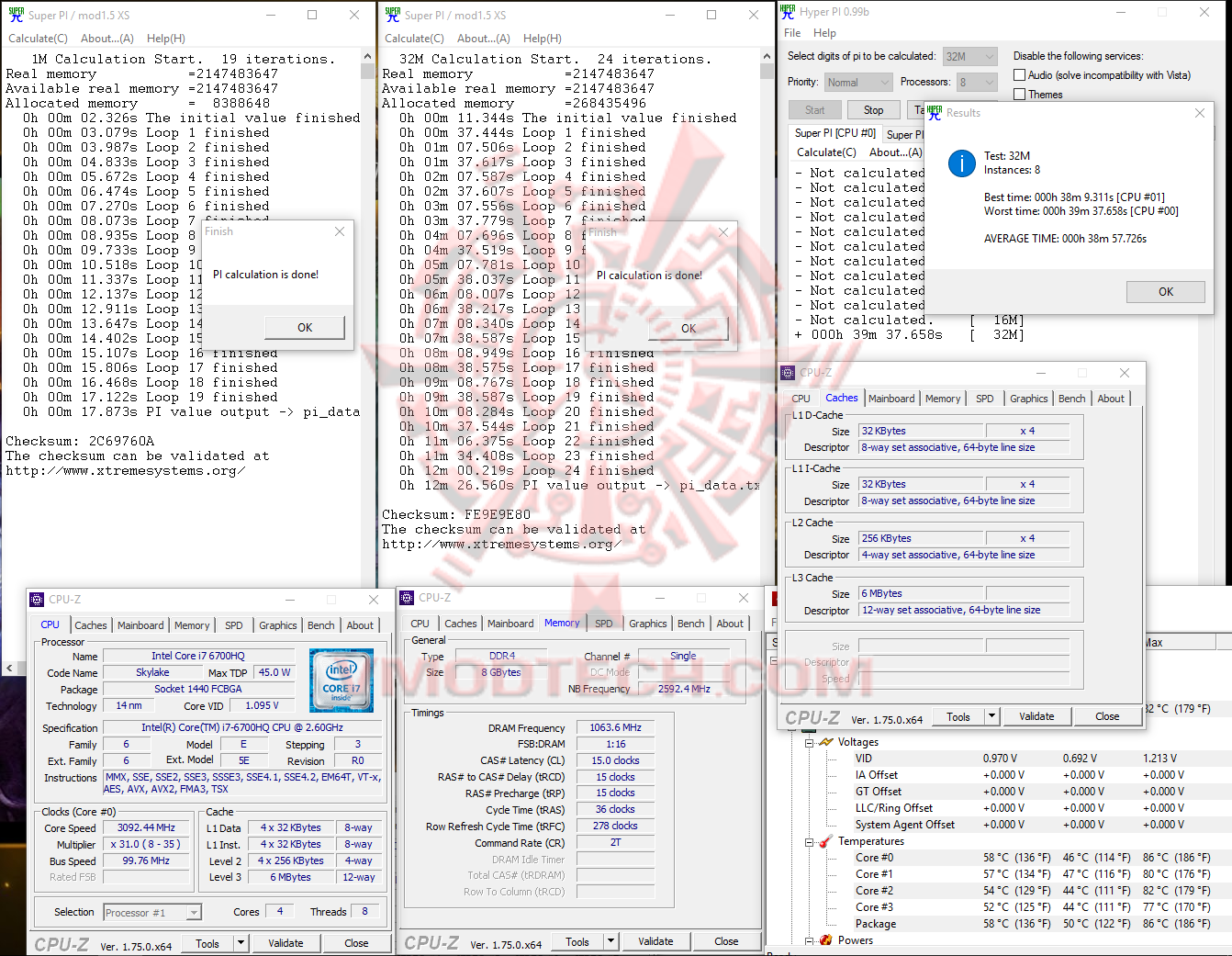This screenshot has width=1232, height=956.
Task: Click the processor Name field showing Intel Core i7 6700HQ
Action: pyautogui.click(x=198, y=656)
